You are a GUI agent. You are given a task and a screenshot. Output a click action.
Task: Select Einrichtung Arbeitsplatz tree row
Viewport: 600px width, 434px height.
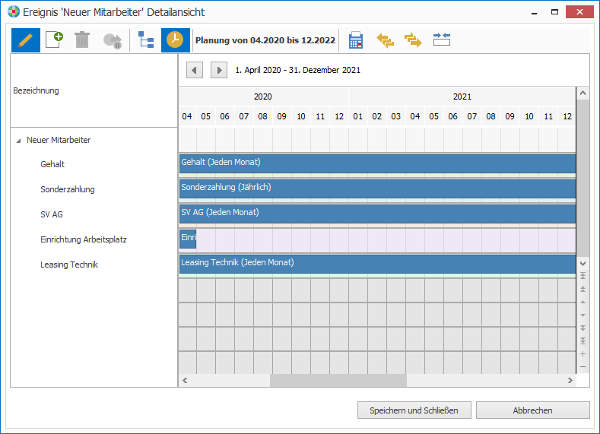83,240
